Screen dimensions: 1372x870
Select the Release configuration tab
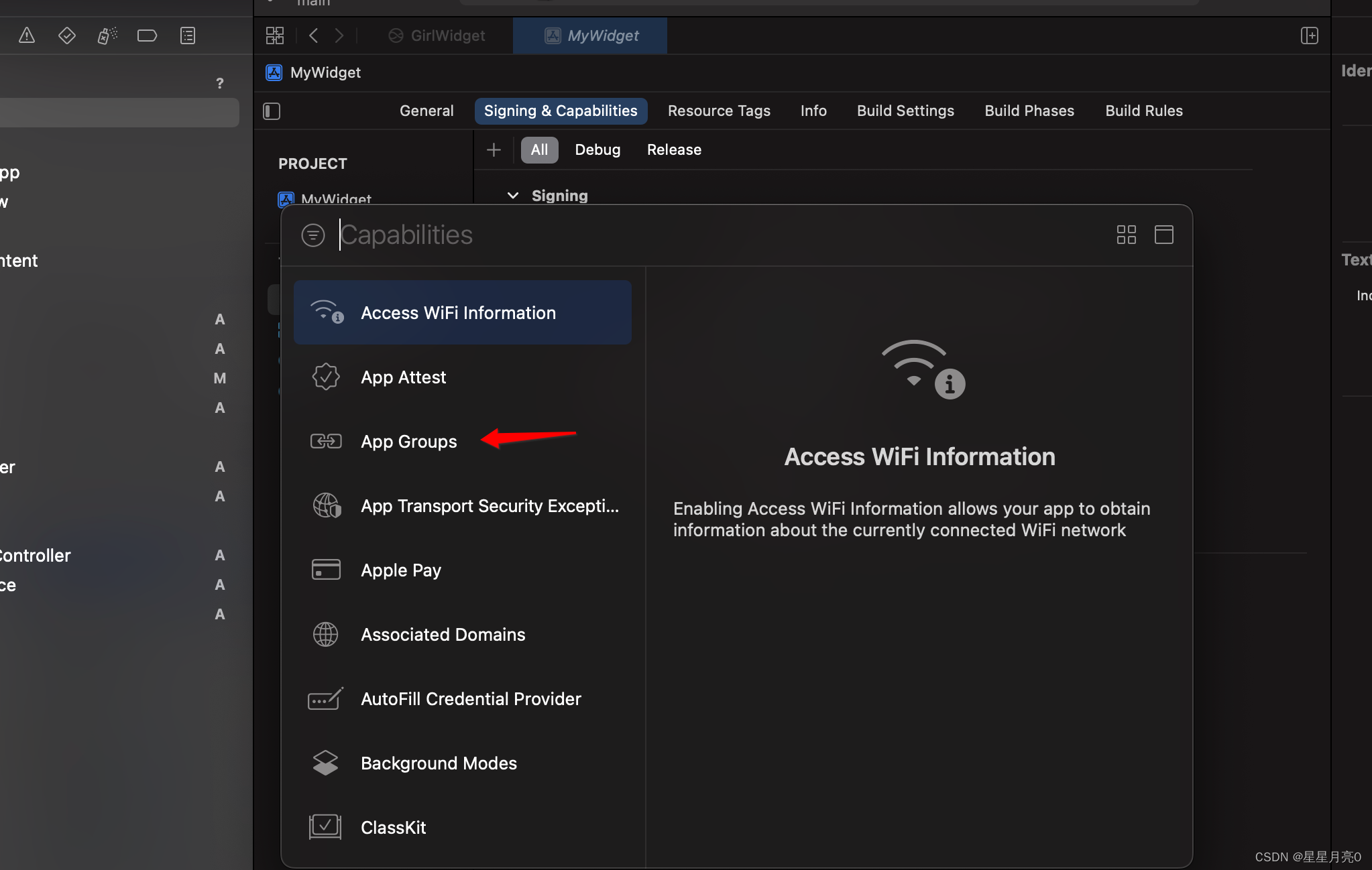673,150
